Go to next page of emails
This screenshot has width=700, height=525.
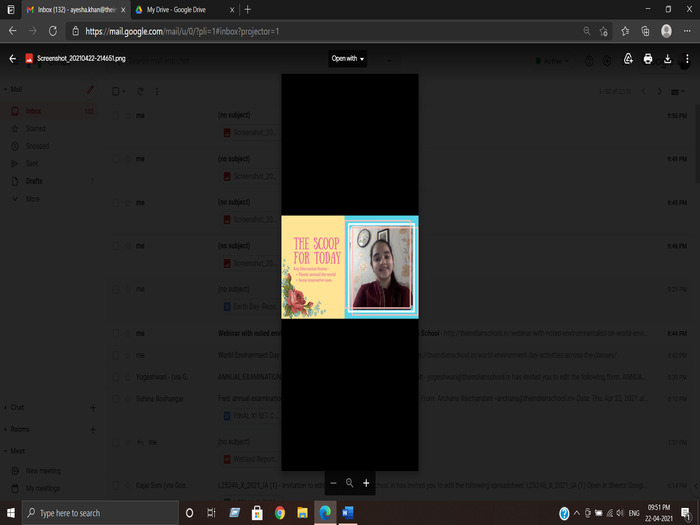659,92
